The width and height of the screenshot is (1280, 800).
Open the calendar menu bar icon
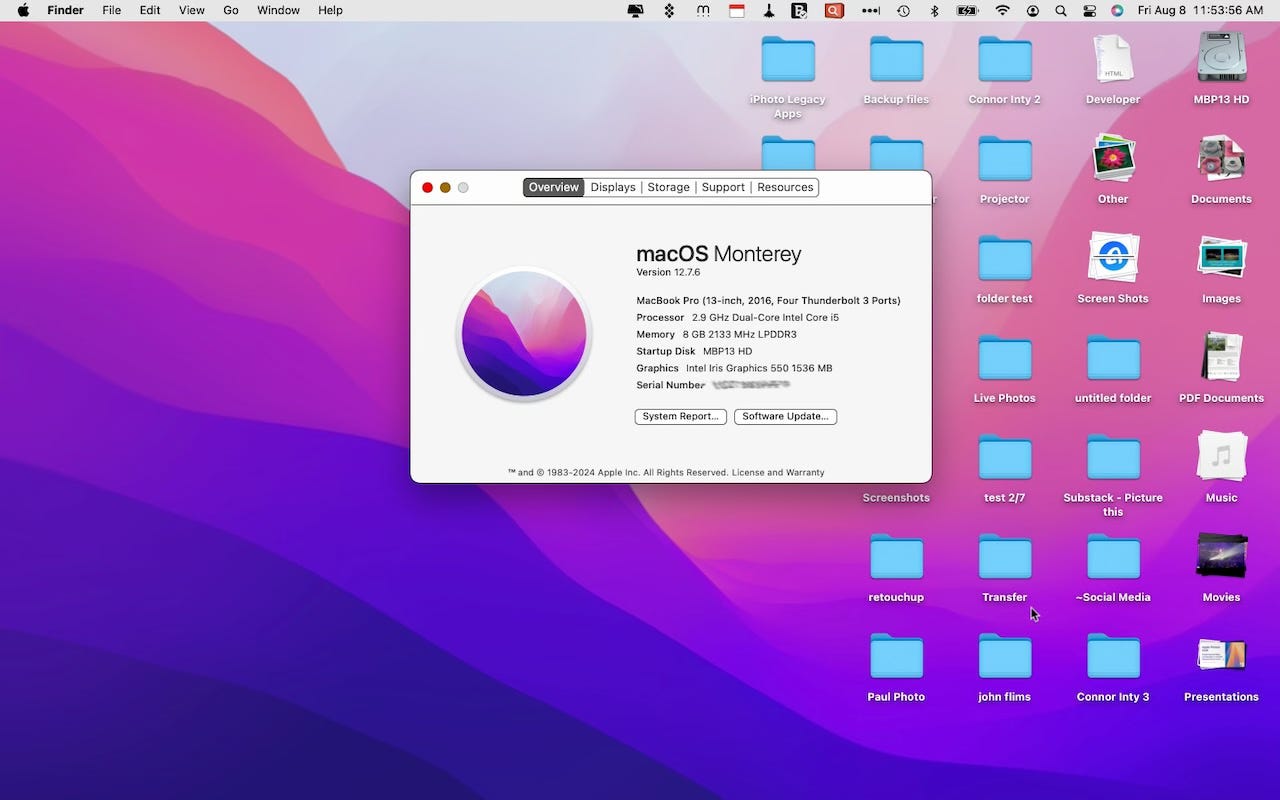(737, 10)
